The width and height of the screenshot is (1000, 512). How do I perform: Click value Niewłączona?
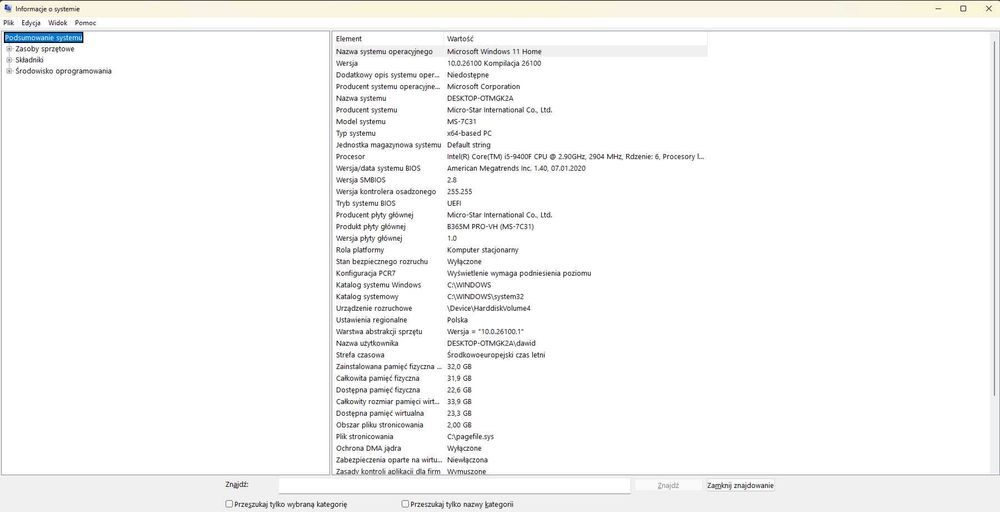[467, 460]
